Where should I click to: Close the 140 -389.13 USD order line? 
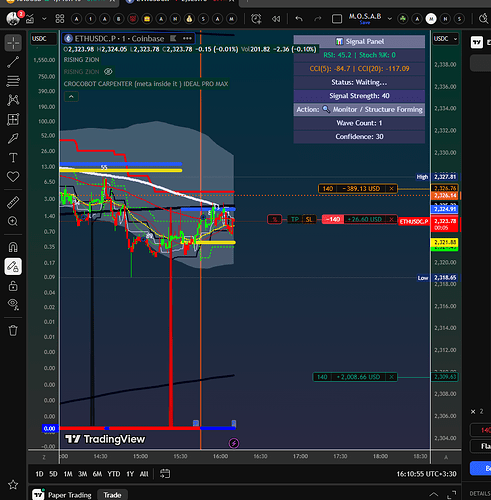pos(391,189)
